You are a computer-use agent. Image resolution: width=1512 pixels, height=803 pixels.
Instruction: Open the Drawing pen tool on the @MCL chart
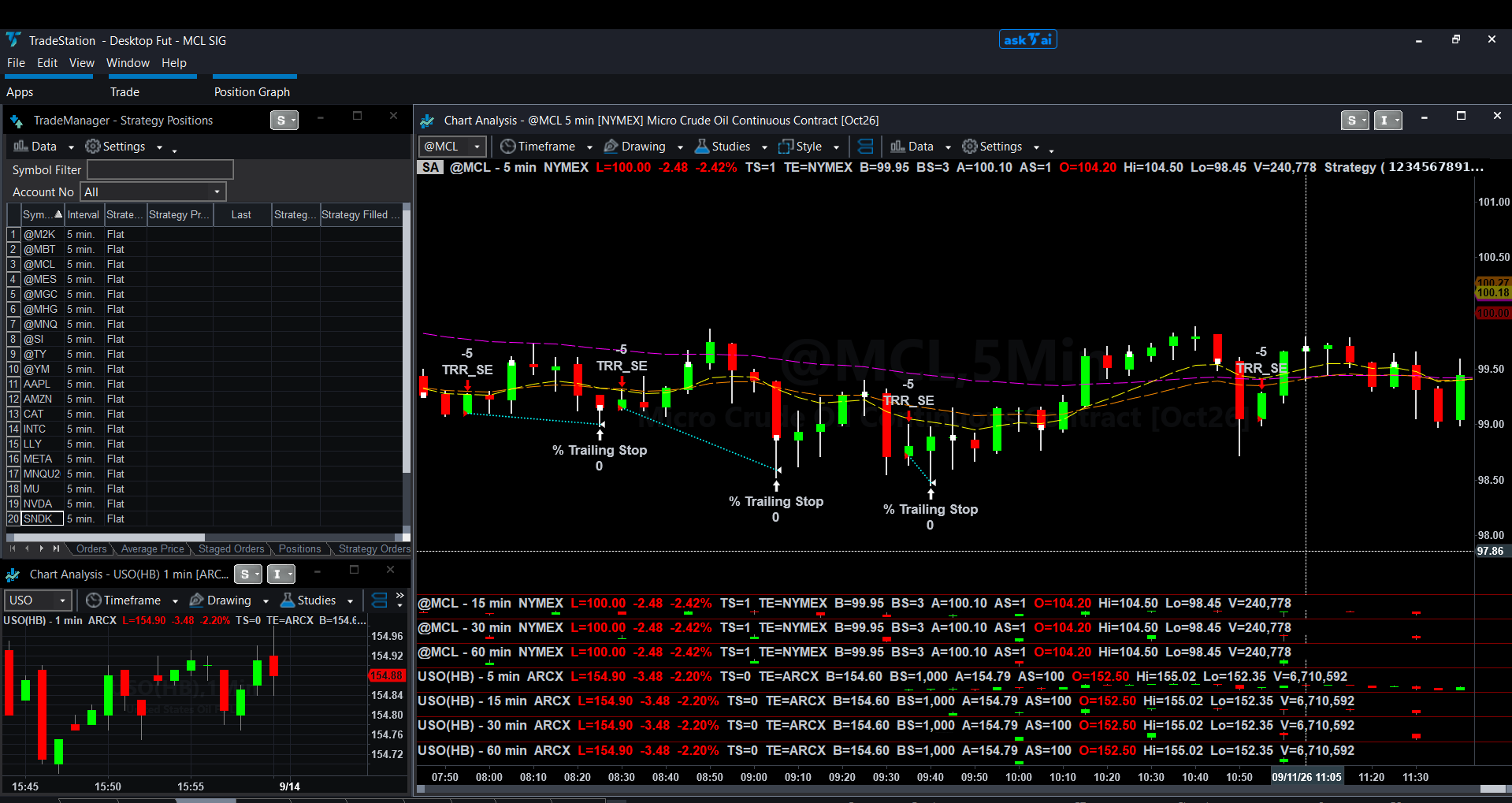(x=611, y=147)
